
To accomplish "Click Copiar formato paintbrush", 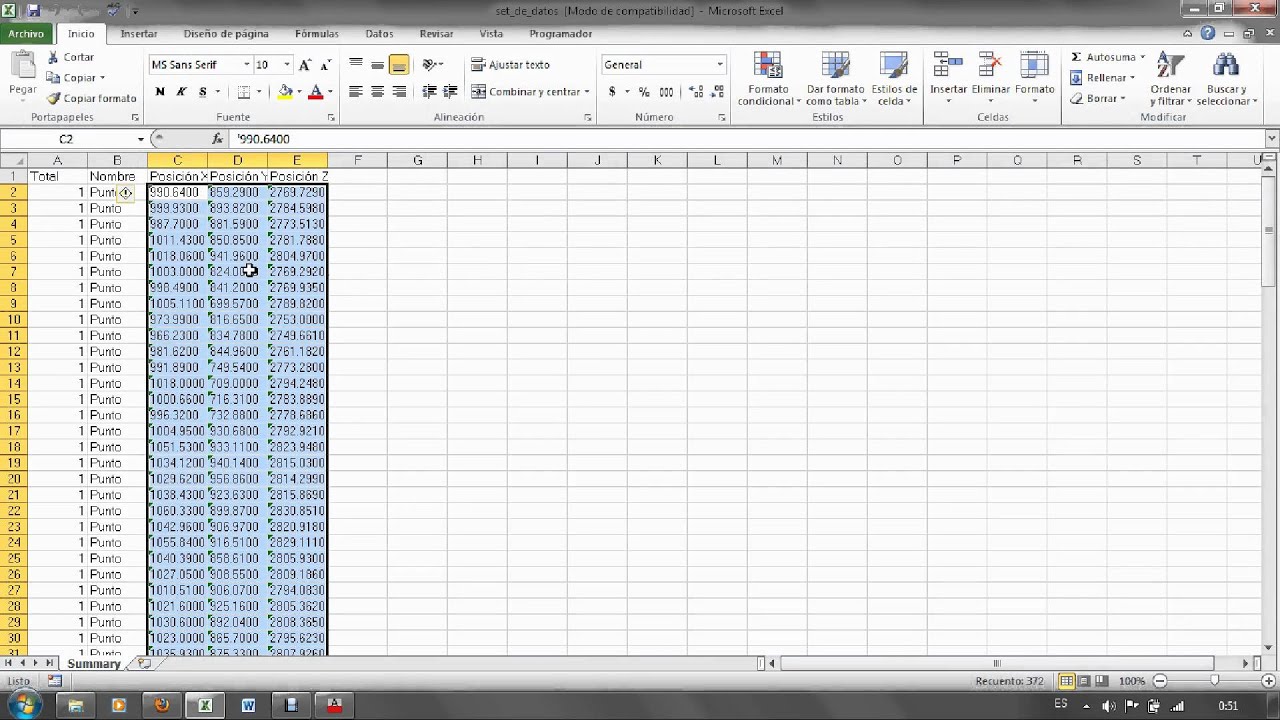I will click(x=91, y=98).
